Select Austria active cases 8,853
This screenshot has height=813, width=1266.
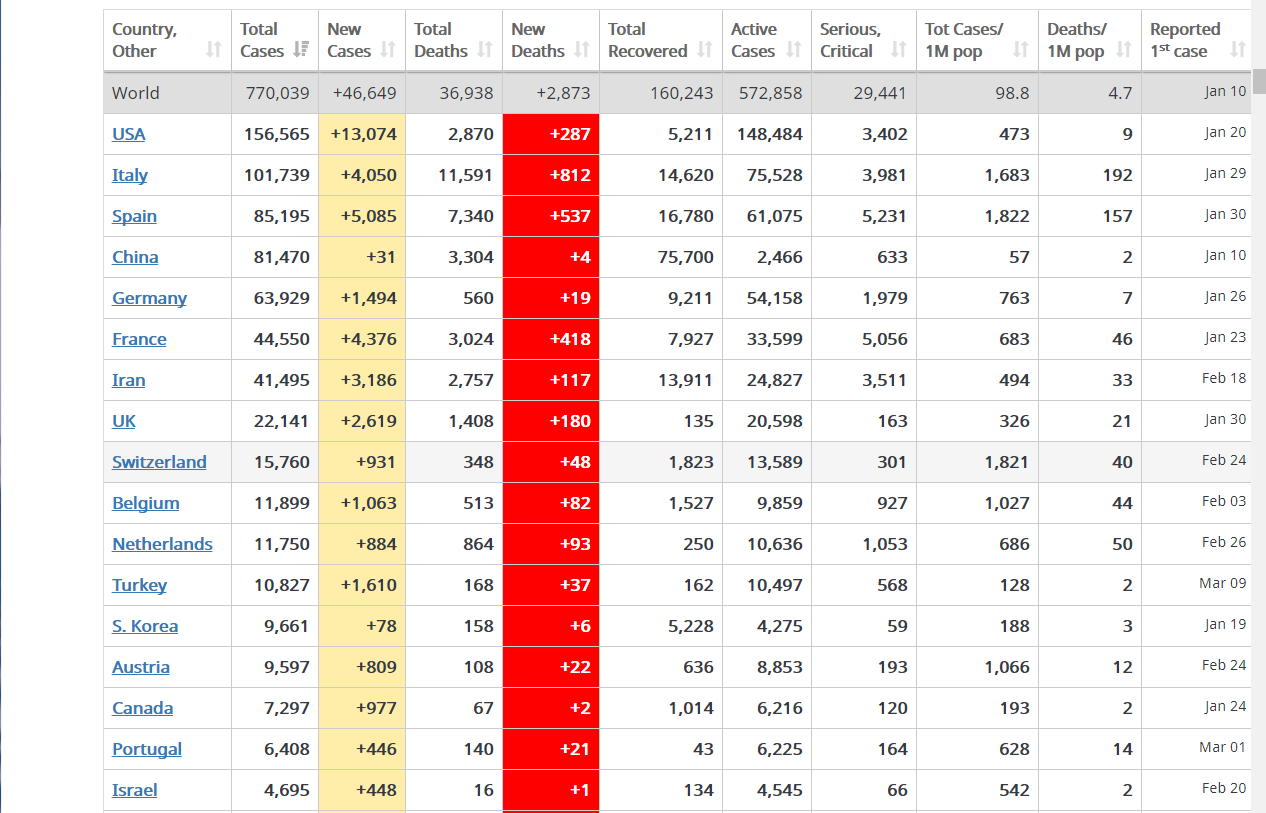(x=780, y=667)
